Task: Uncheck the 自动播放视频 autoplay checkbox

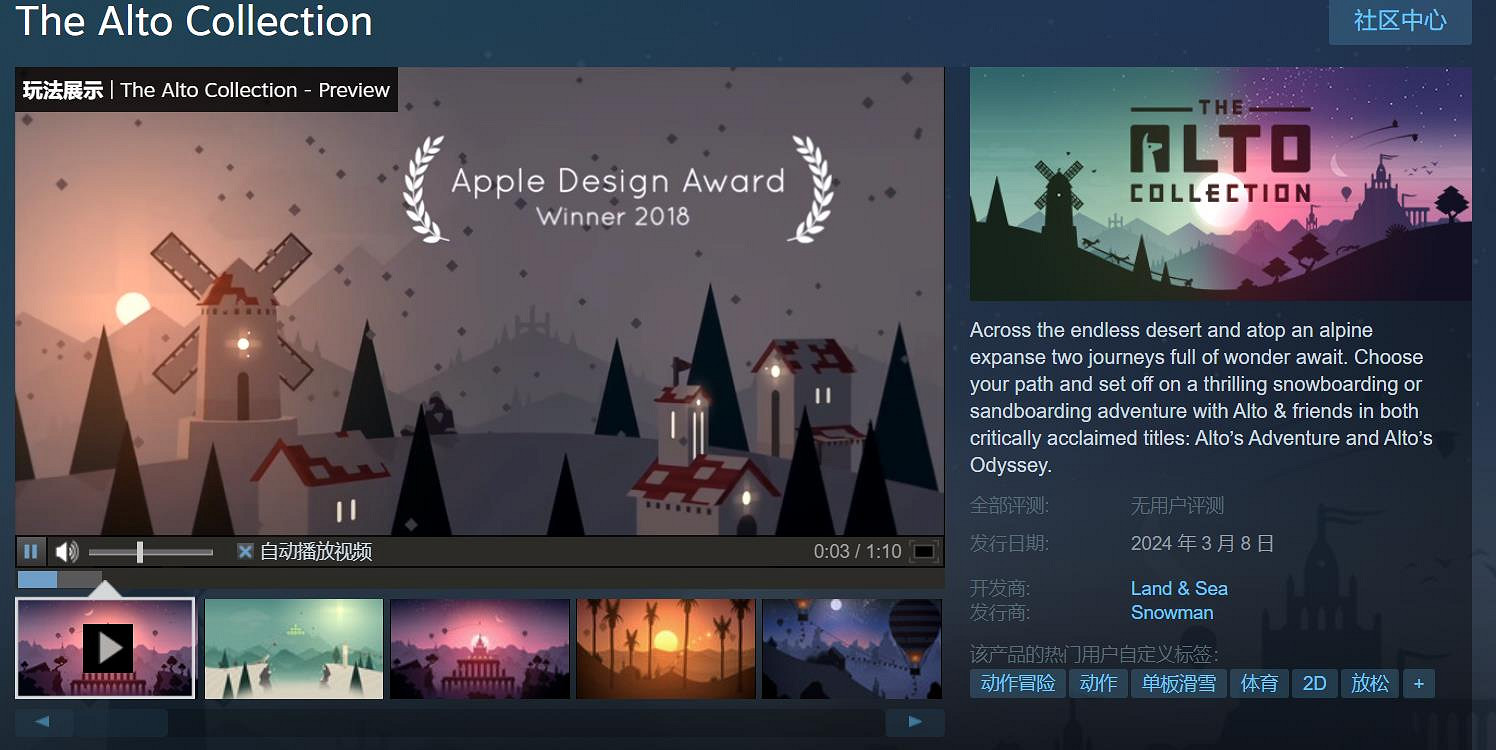Action: pos(245,551)
